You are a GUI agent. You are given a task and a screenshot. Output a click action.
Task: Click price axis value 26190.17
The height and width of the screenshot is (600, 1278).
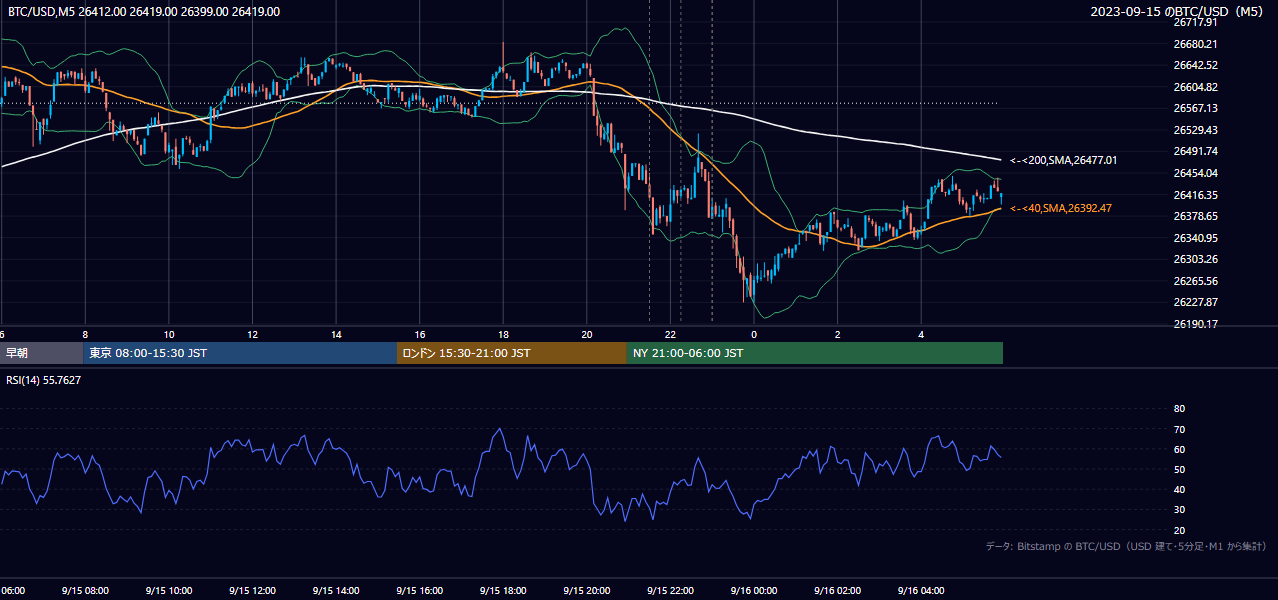click(x=1195, y=324)
